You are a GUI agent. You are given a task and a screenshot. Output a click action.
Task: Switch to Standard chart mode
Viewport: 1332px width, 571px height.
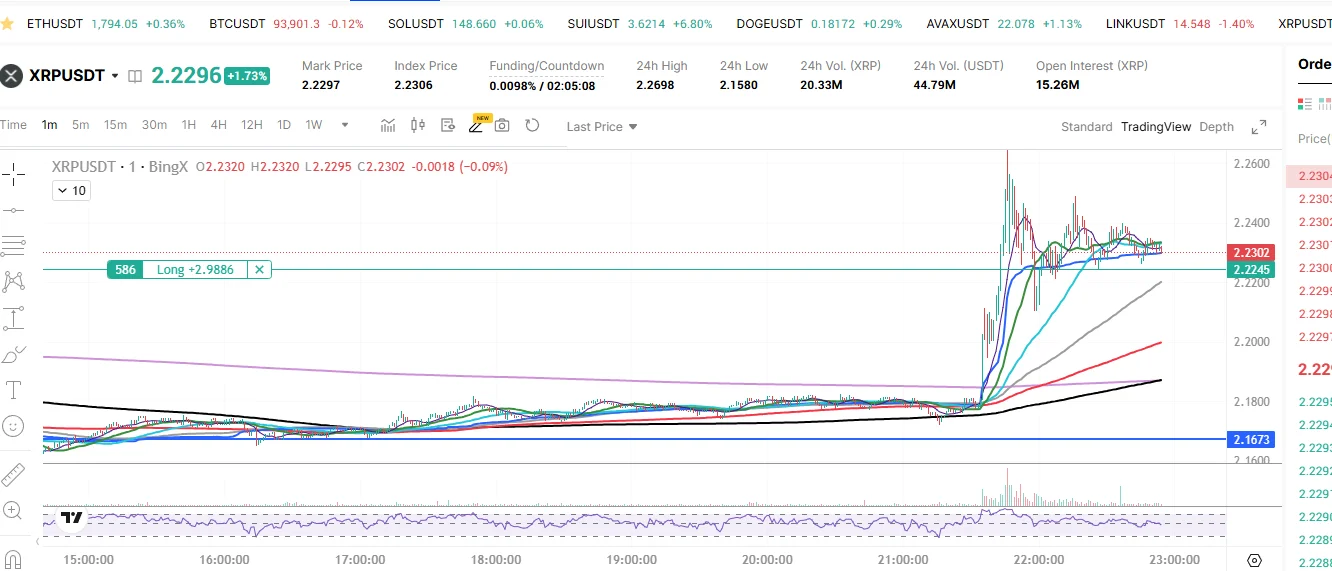pyautogui.click(x=1086, y=127)
